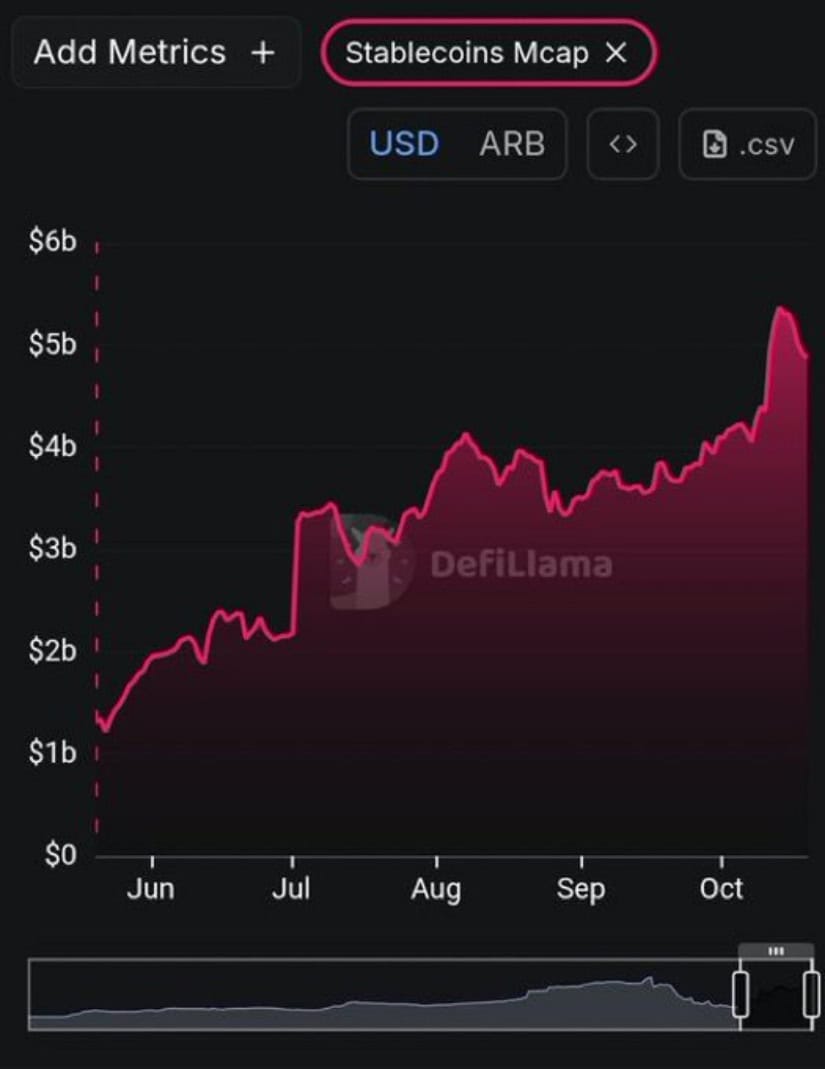Click the $0 label on value axis
The height and width of the screenshot is (1069, 825).
point(58,856)
